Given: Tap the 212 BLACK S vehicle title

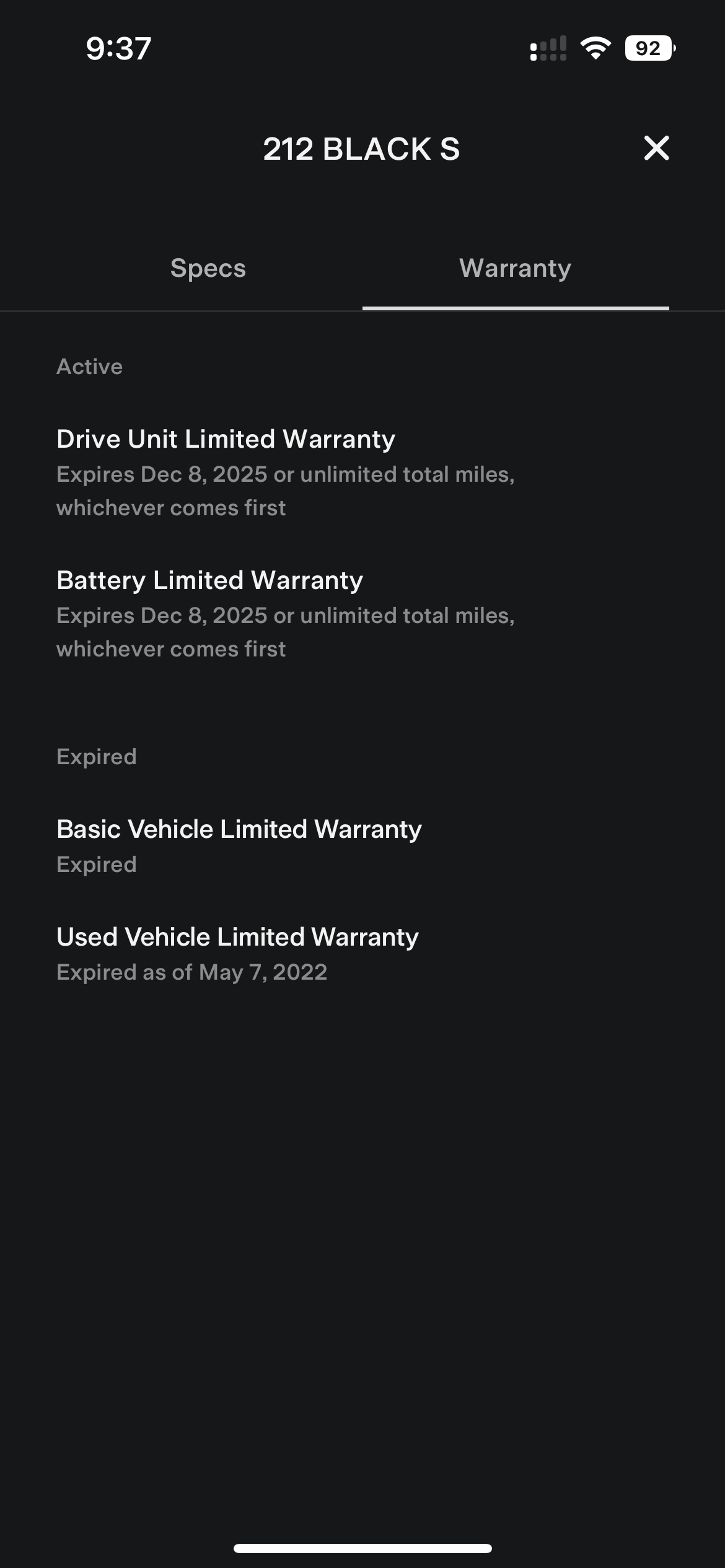Looking at the screenshot, I should click(x=361, y=149).
